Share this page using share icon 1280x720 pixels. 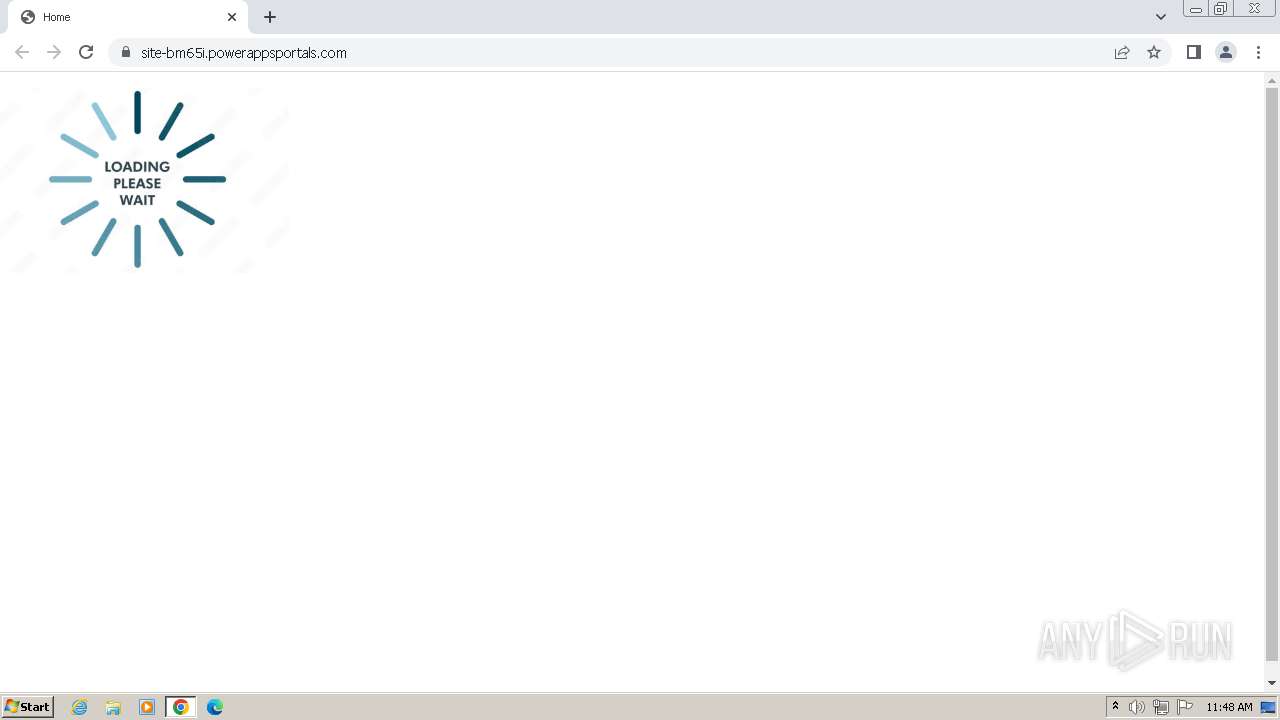point(1122,53)
